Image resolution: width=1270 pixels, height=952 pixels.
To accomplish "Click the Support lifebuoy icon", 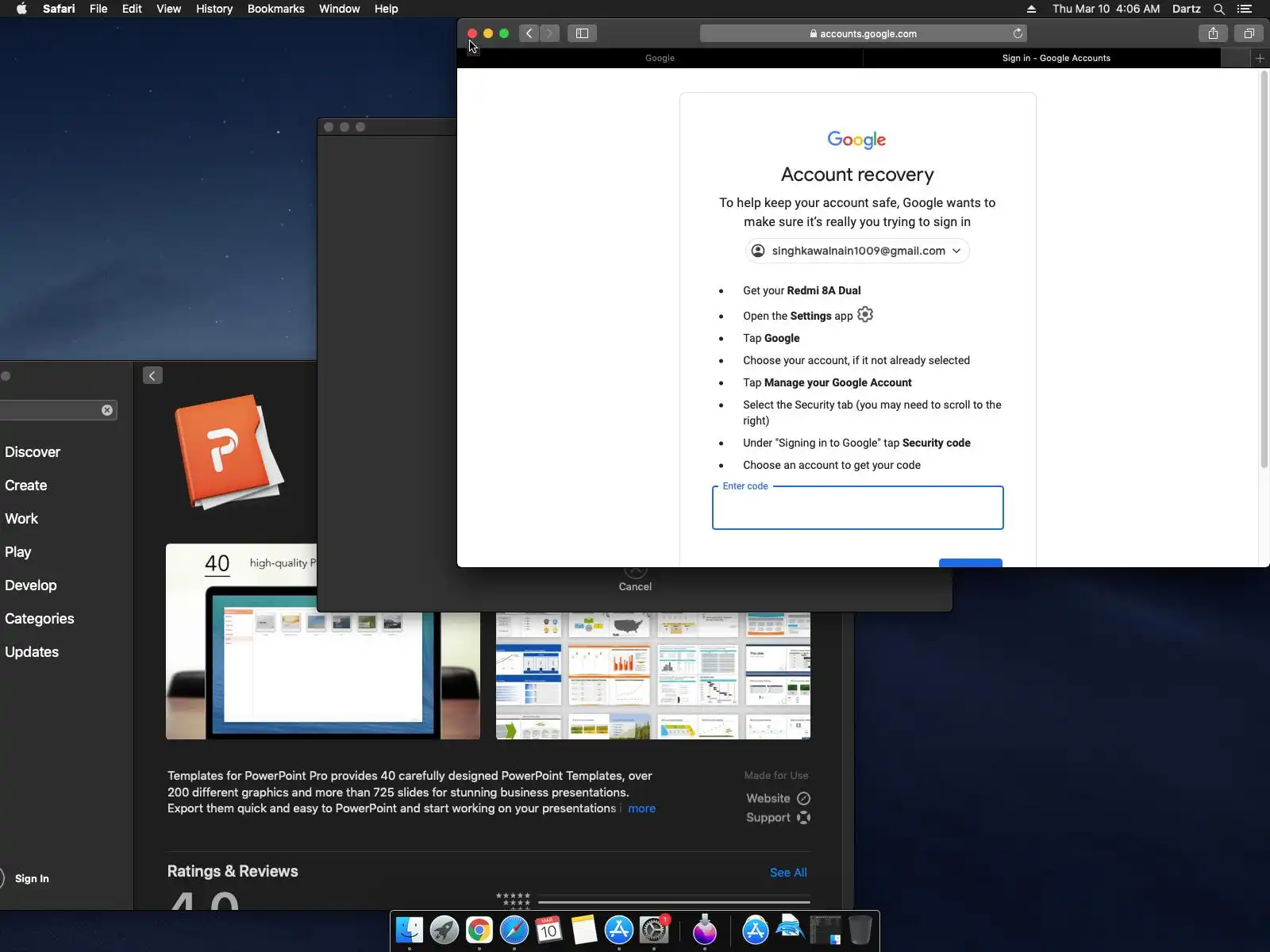I will click(x=803, y=818).
